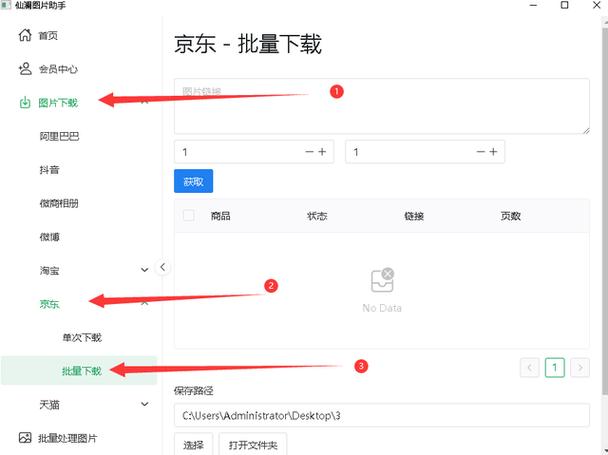This screenshot has width=608, height=455.
Task: Collapse the 图片下载 menu chevron
Action: coord(145,102)
